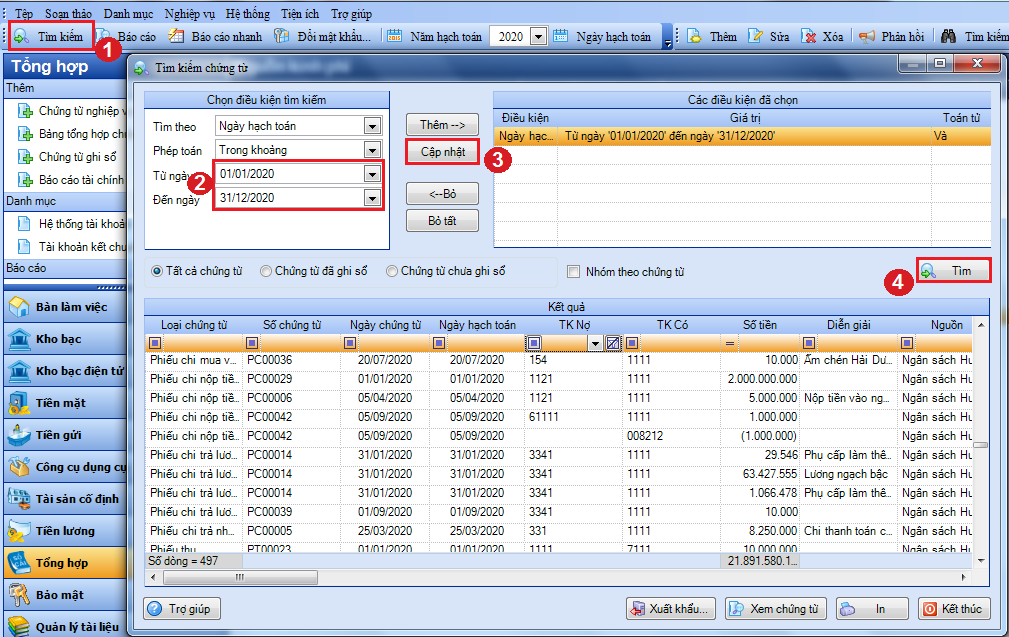Click the Diễn giải column filter icon
The height and width of the screenshot is (637, 1009).
coord(809,343)
